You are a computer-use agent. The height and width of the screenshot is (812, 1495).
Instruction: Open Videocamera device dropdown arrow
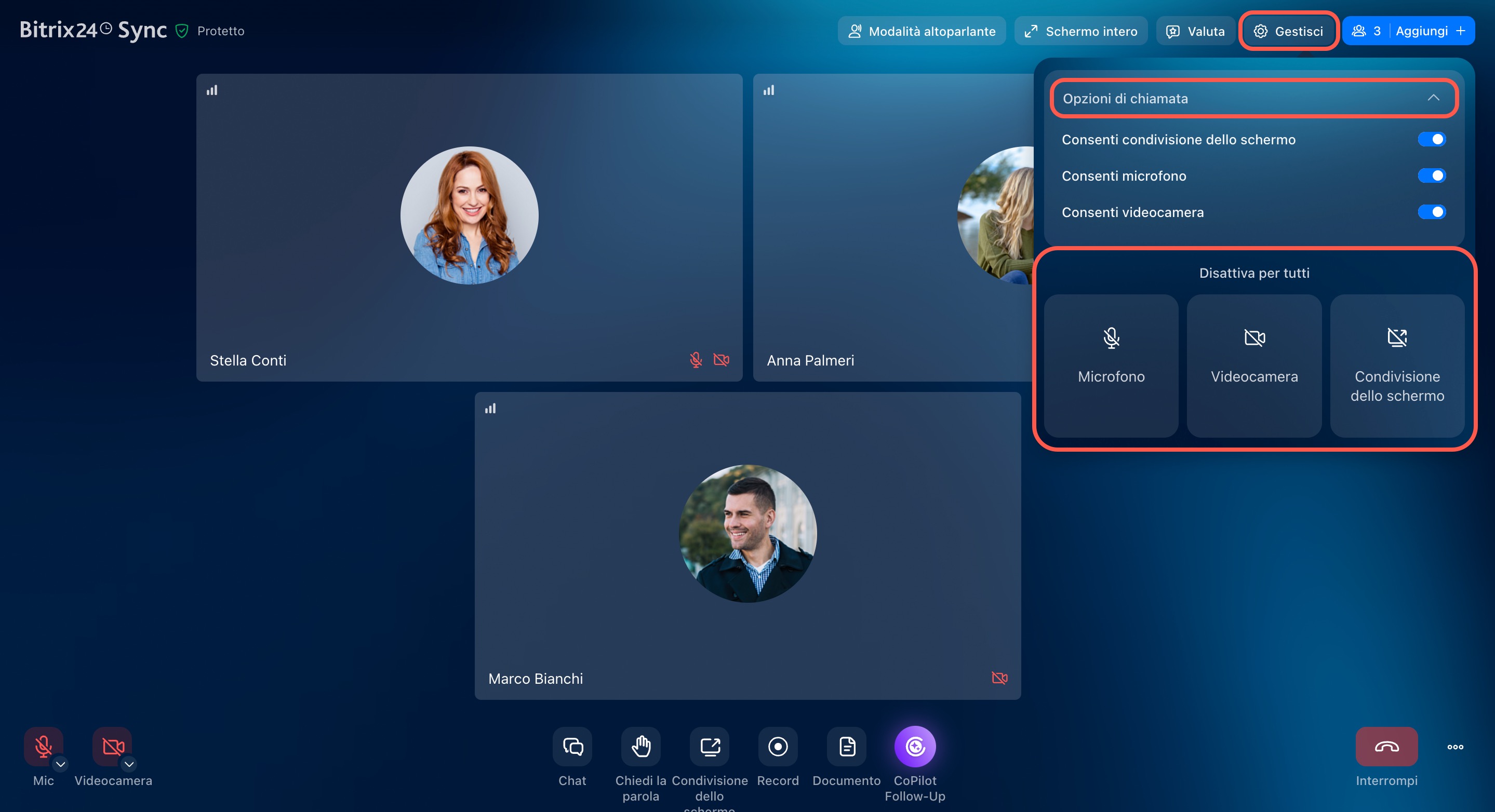129,764
